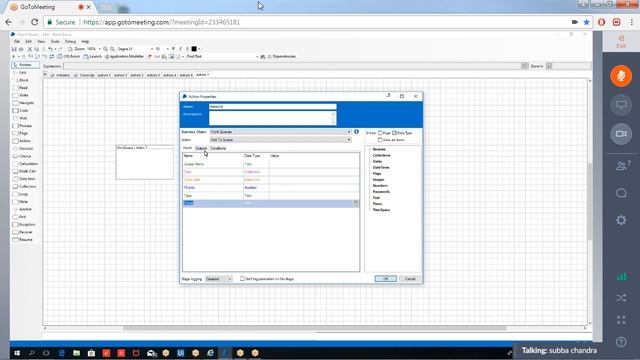The image size is (640, 360).
Task: Select the Decision stage tool
Action: pyautogui.click(x=23, y=149)
